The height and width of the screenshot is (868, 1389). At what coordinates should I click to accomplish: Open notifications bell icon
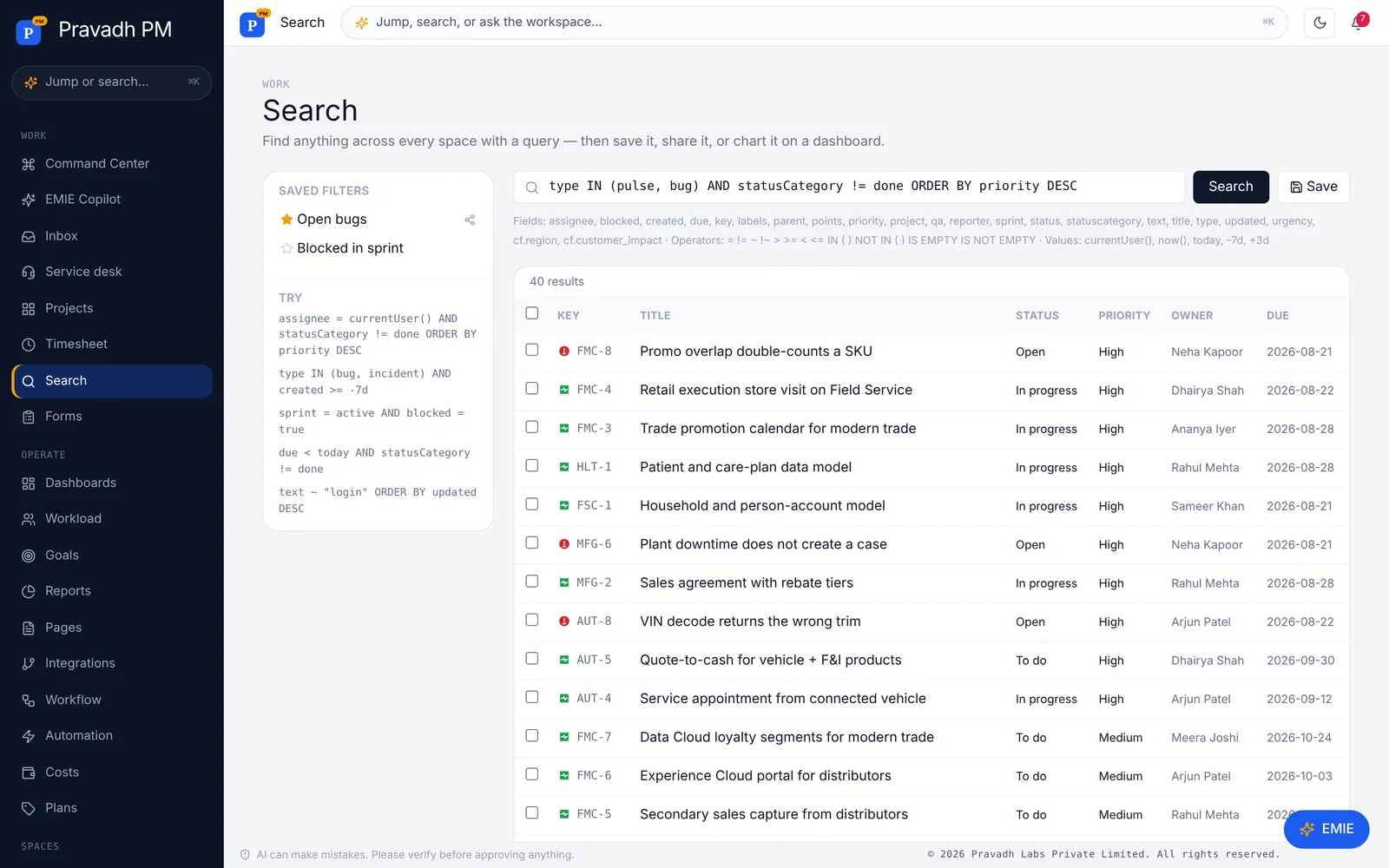[x=1358, y=23]
